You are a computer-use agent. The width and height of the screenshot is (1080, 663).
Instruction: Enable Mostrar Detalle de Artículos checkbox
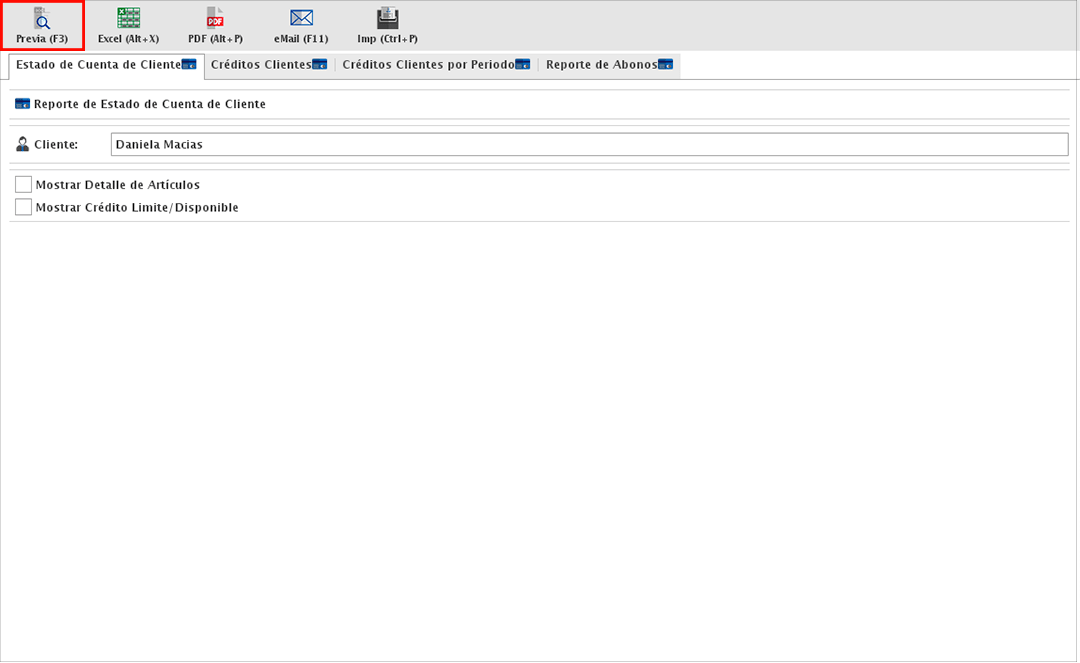coord(24,185)
